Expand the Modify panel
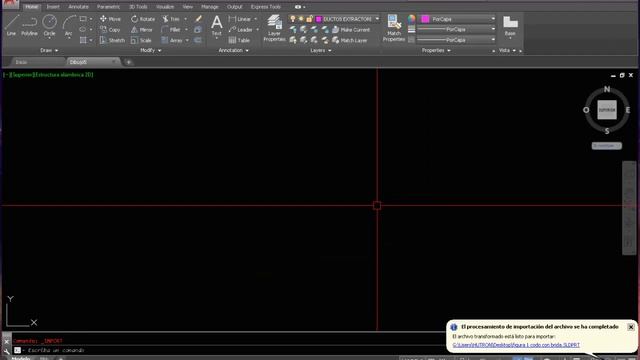Screen dimensions: 640x360 coord(151,50)
